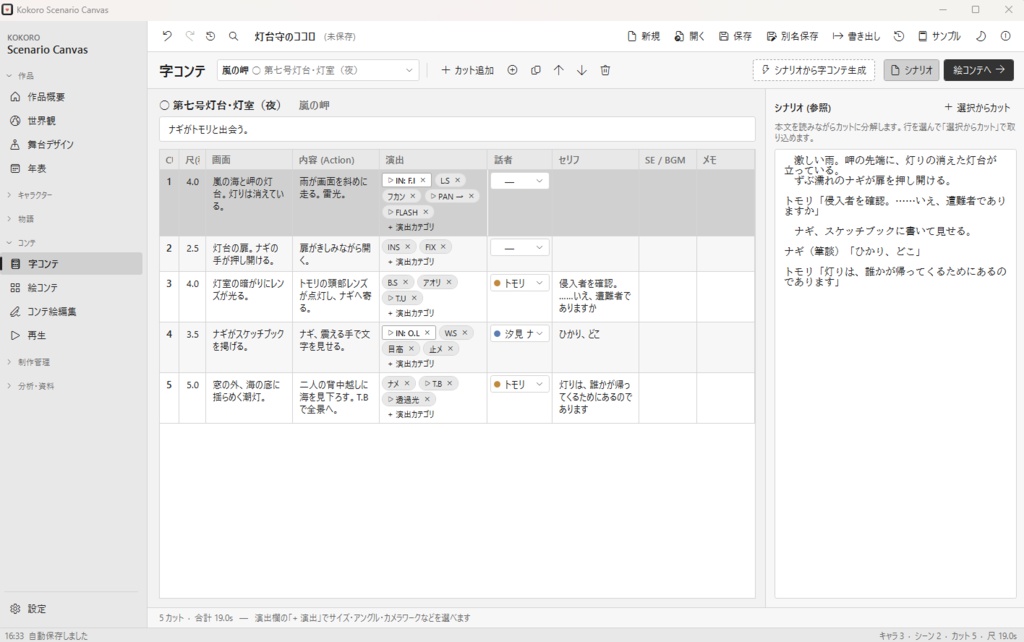This screenshot has height=642, width=1024.
Task: Open speaker dropdown for cut 2
Action: [x=520, y=248]
